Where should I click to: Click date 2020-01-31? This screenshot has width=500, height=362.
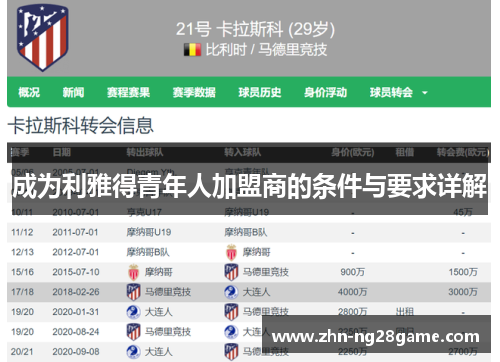[76, 312]
